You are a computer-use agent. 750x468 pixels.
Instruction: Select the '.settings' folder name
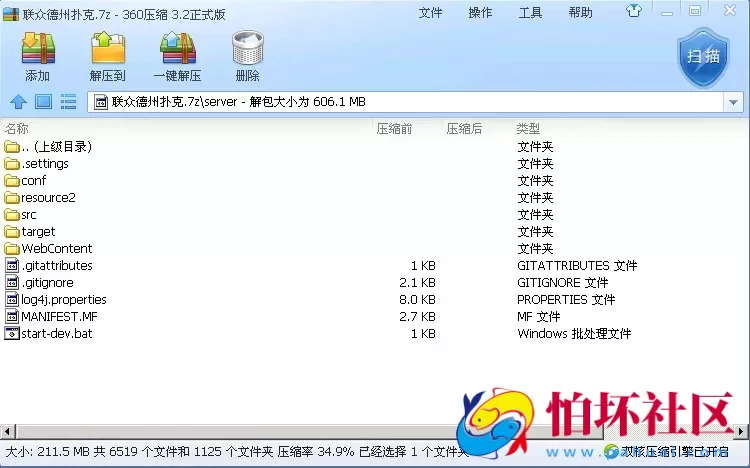click(45, 164)
